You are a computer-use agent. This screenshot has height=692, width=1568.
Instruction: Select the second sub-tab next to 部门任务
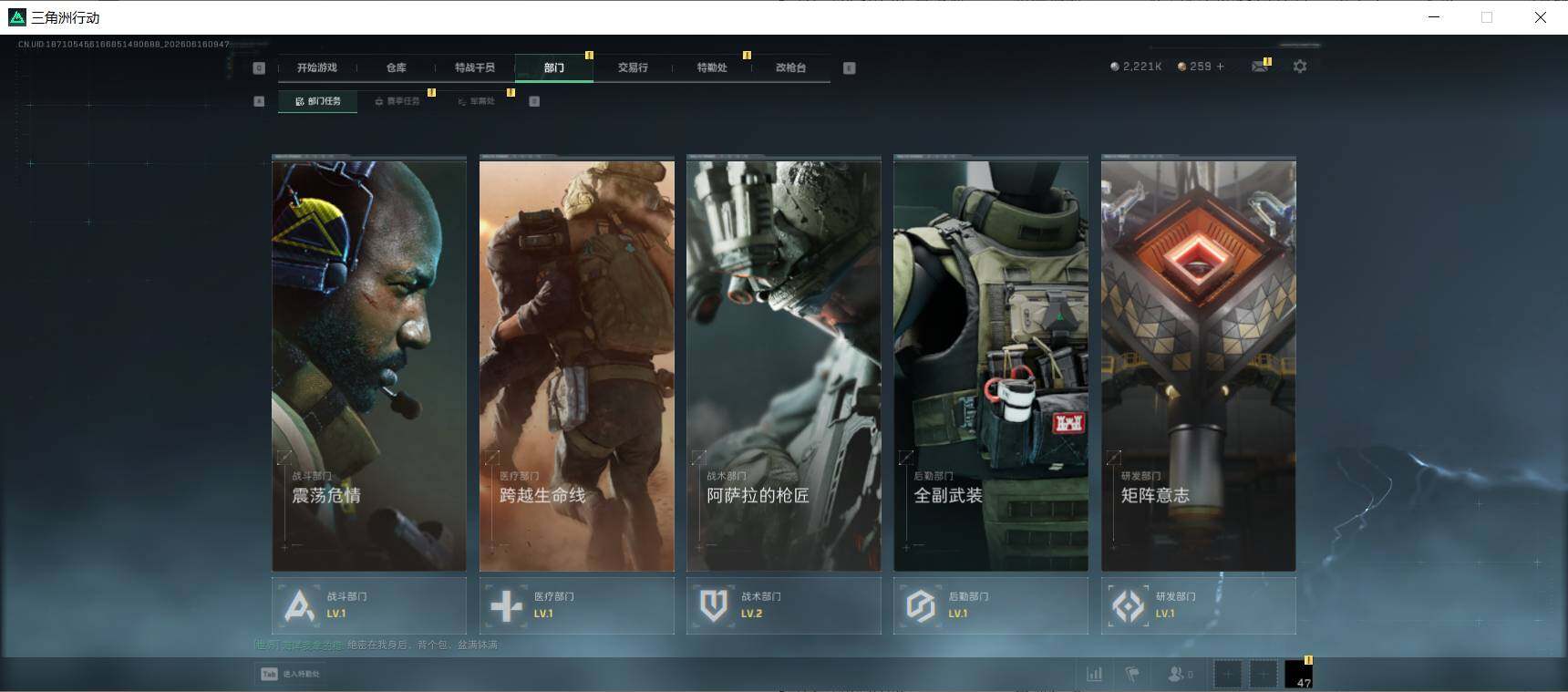coord(397,101)
